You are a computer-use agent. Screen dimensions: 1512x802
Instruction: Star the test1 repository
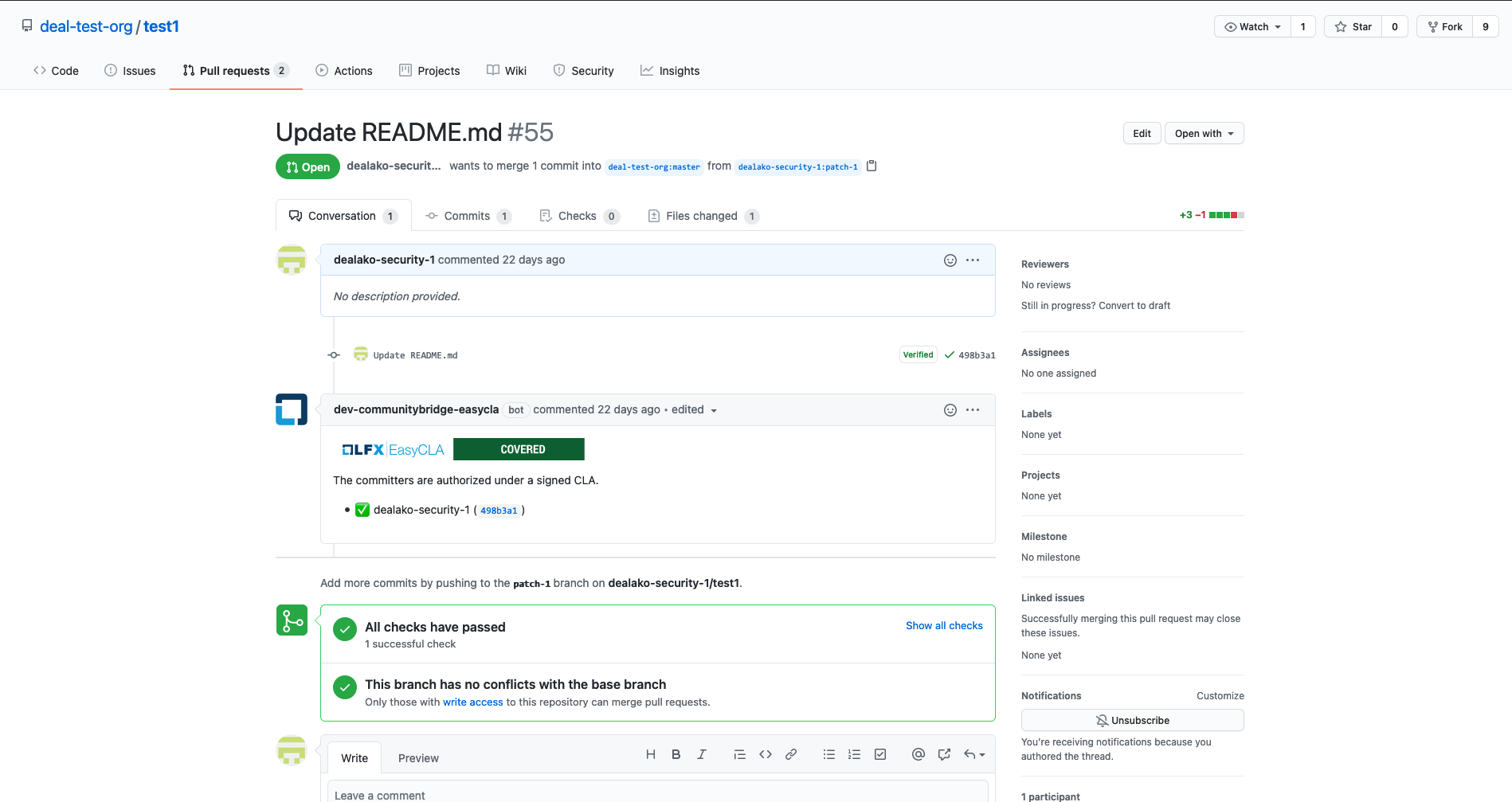point(1353,26)
